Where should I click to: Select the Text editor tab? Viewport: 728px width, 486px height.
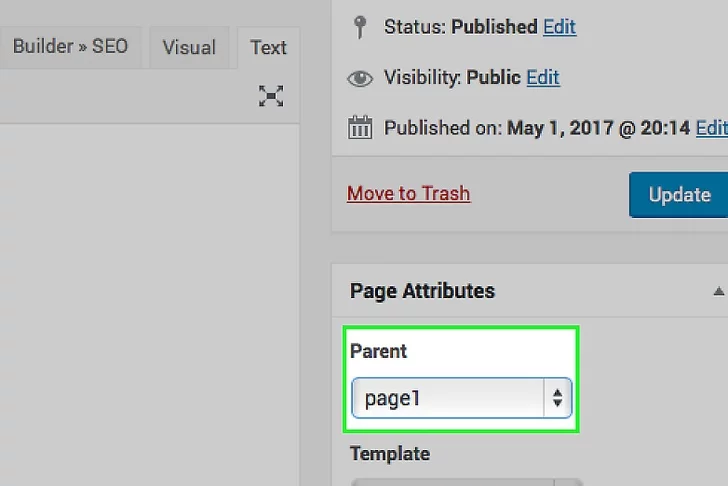click(268, 47)
